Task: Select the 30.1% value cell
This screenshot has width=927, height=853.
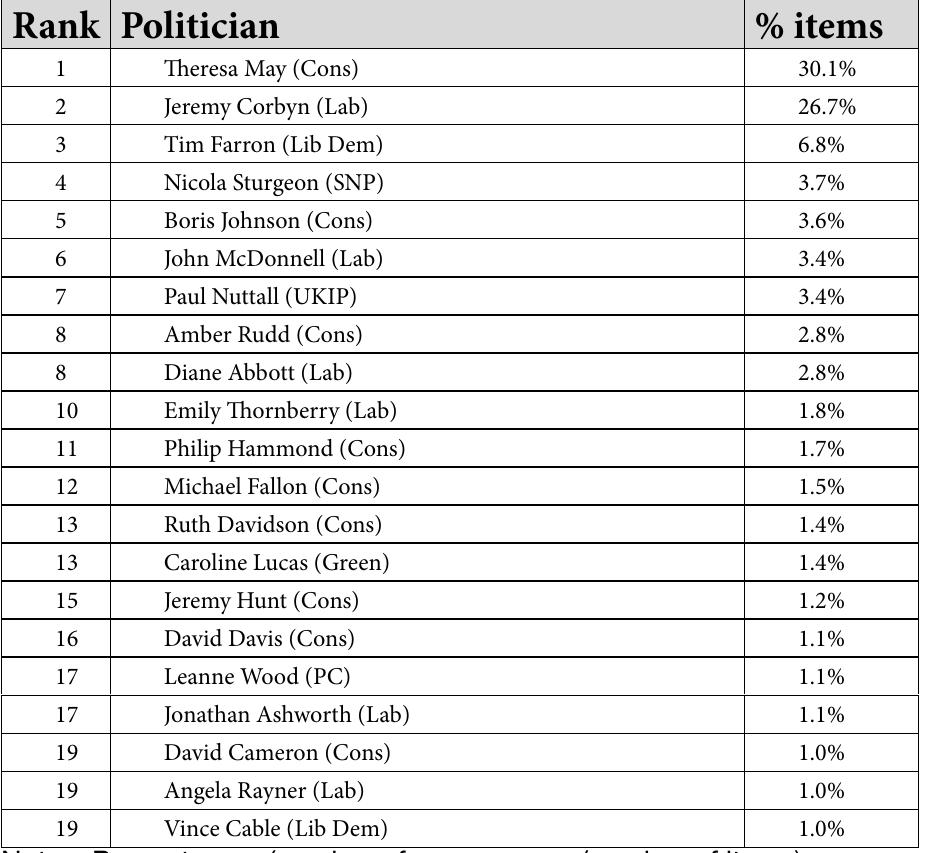Action: tap(826, 68)
